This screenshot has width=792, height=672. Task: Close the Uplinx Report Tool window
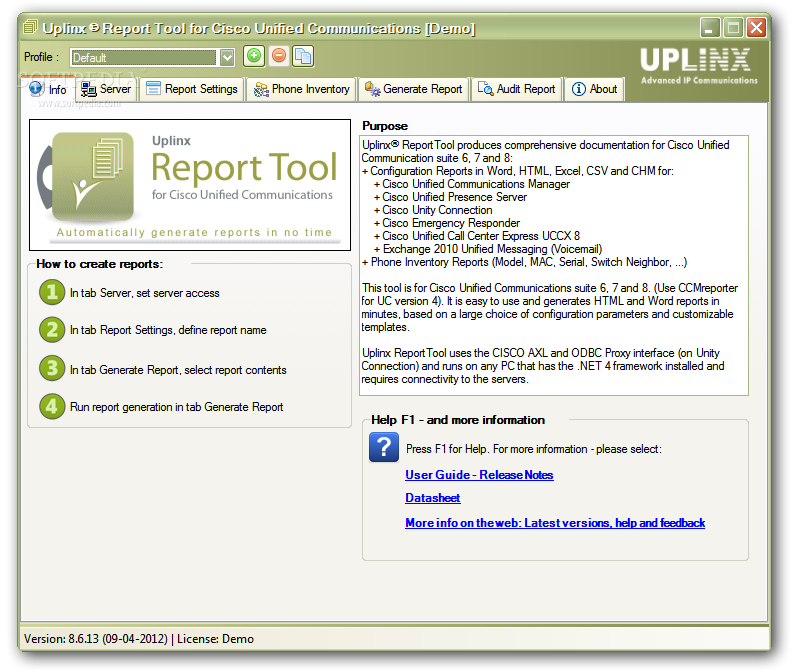pos(756,27)
